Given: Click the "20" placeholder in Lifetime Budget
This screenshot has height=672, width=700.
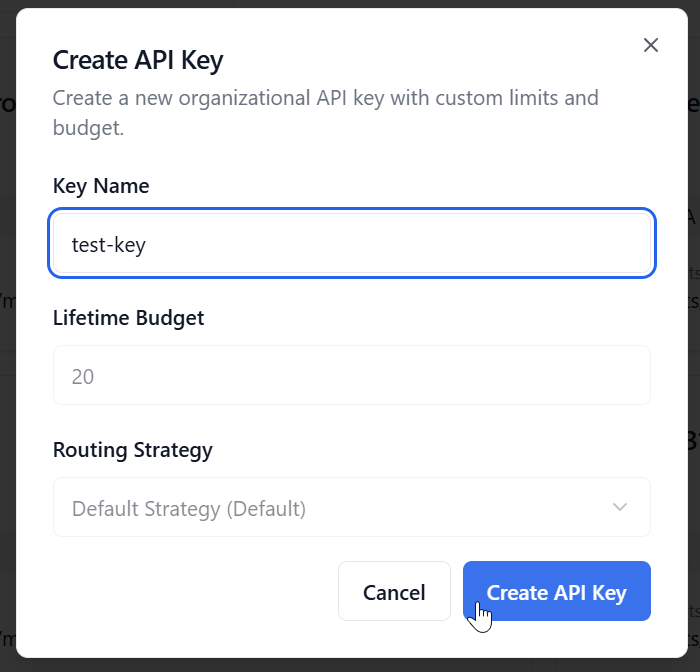Looking at the screenshot, I should 83,376.
